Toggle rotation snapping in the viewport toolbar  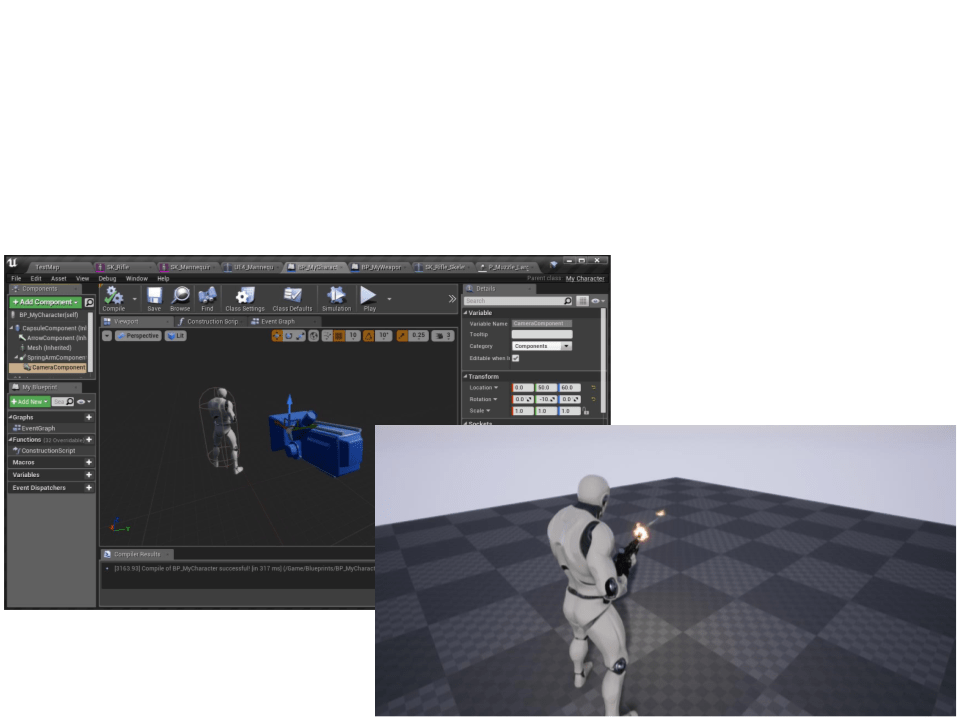[x=367, y=336]
